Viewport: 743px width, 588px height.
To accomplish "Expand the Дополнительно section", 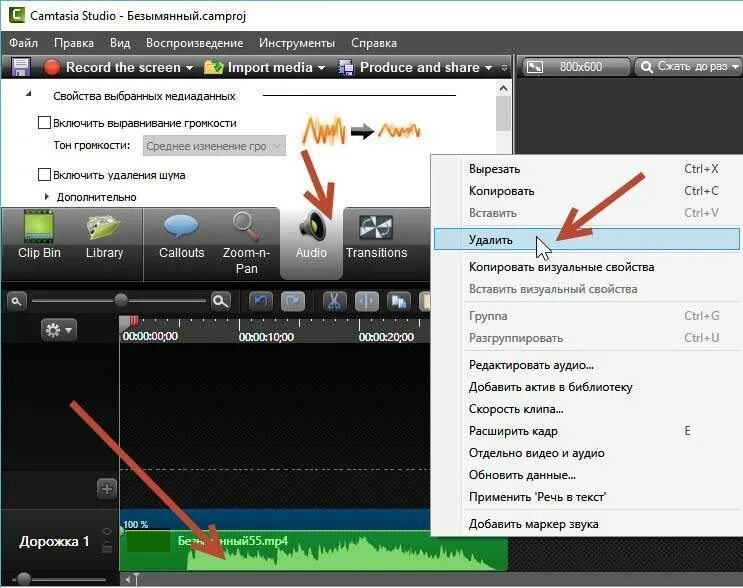I will (x=46, y=197).
